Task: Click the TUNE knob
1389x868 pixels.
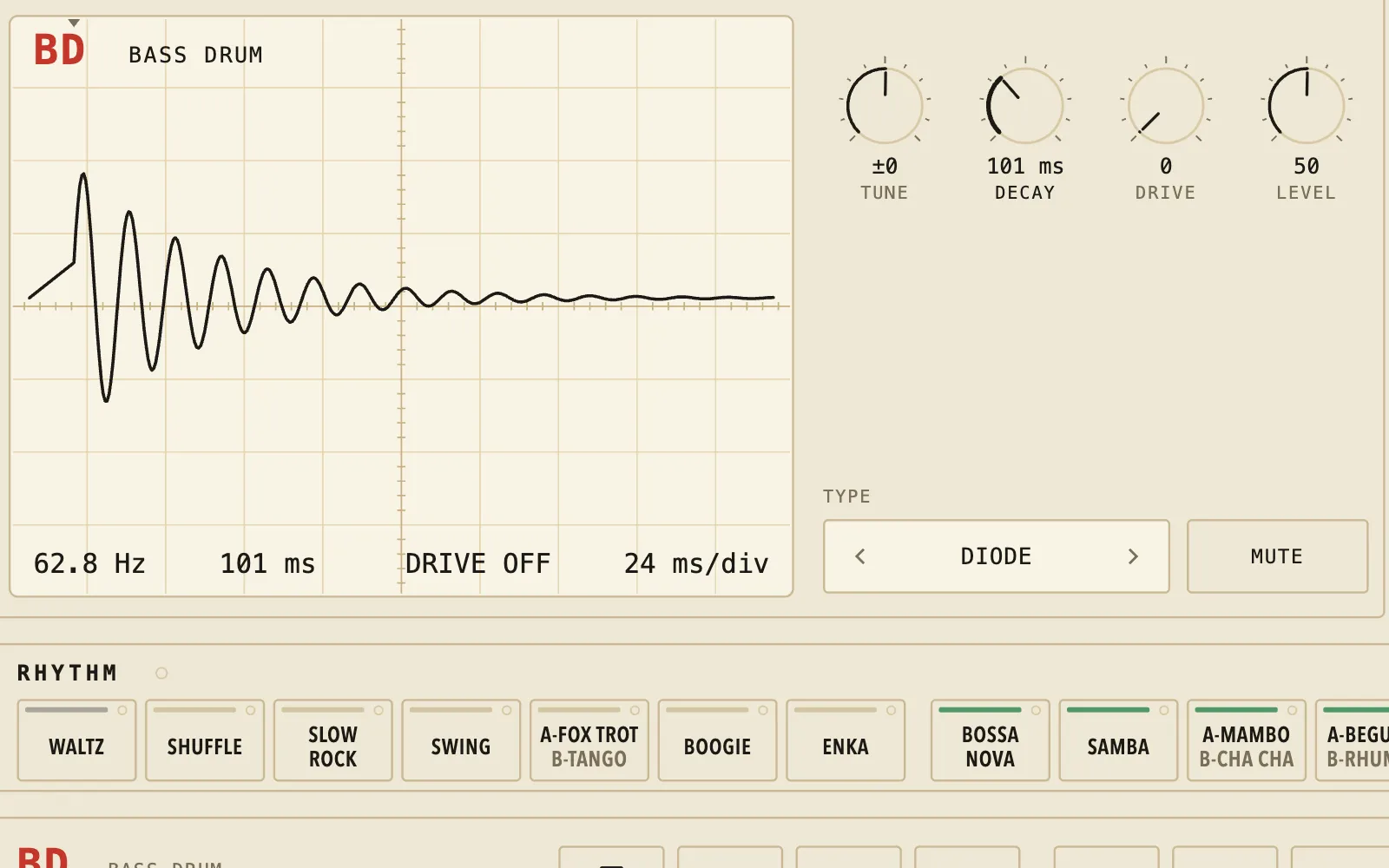Action: click(885, 106)
